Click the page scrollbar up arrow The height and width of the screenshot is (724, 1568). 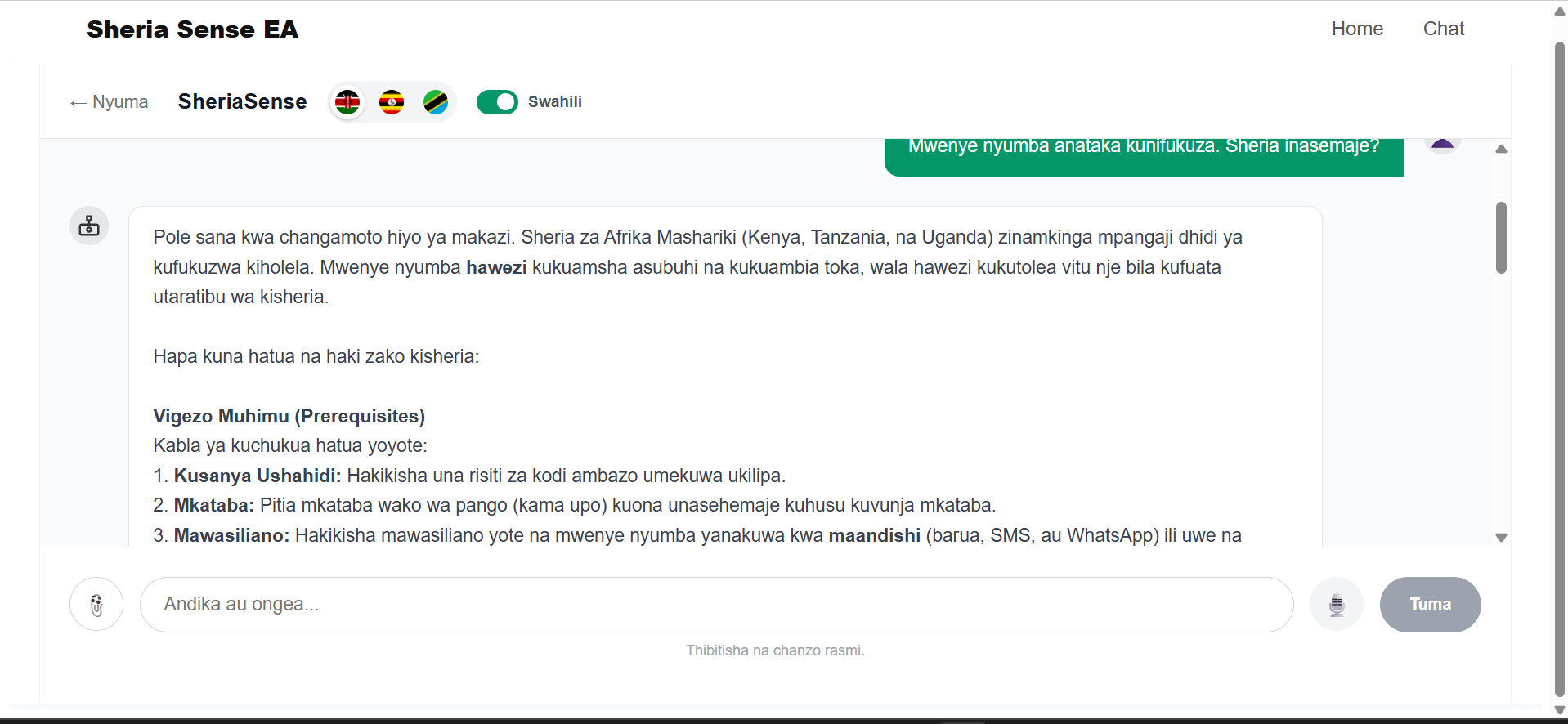pos(1560,11)
